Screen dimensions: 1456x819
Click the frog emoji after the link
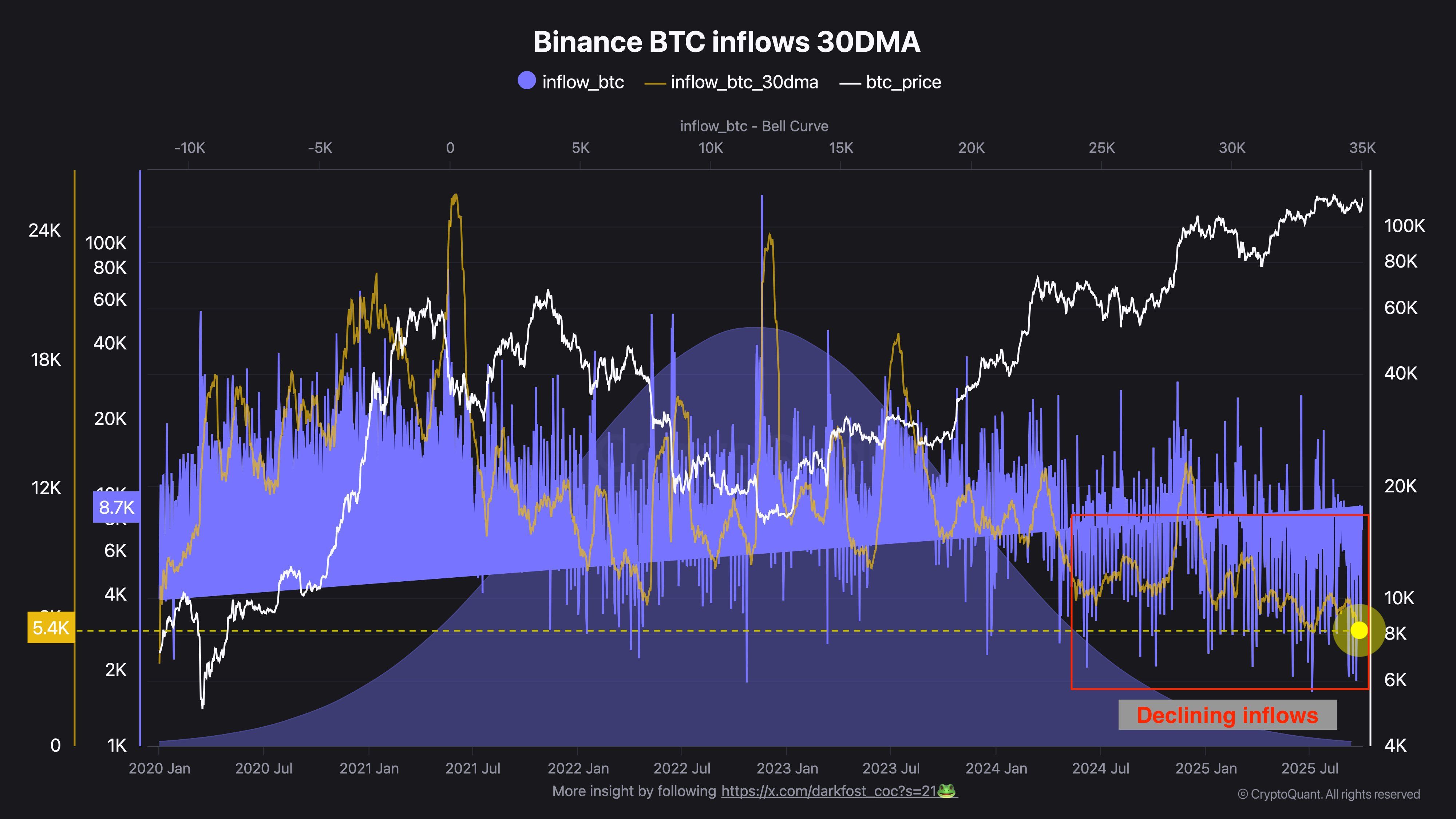(x=947, y=791)
